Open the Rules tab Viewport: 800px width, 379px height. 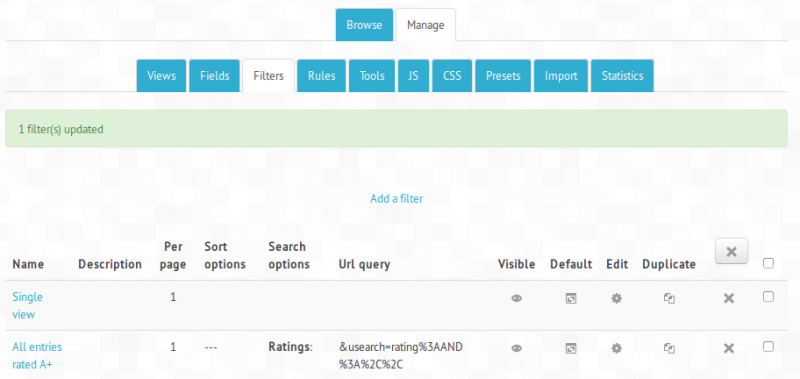tap(321, 76)
